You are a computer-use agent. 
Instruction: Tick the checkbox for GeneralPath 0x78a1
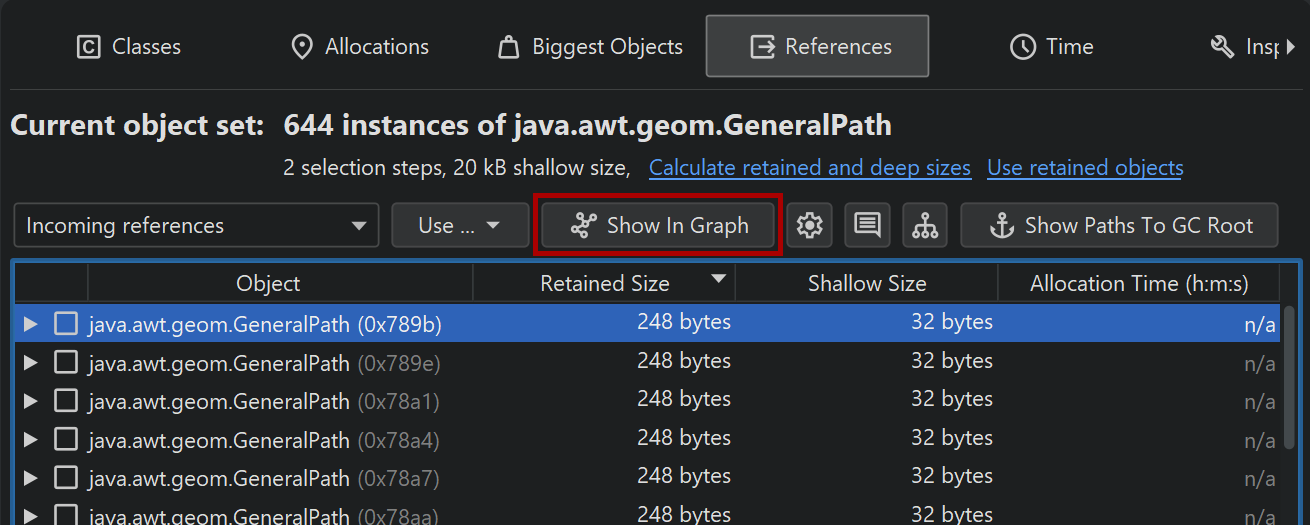(x=66, y=401)
